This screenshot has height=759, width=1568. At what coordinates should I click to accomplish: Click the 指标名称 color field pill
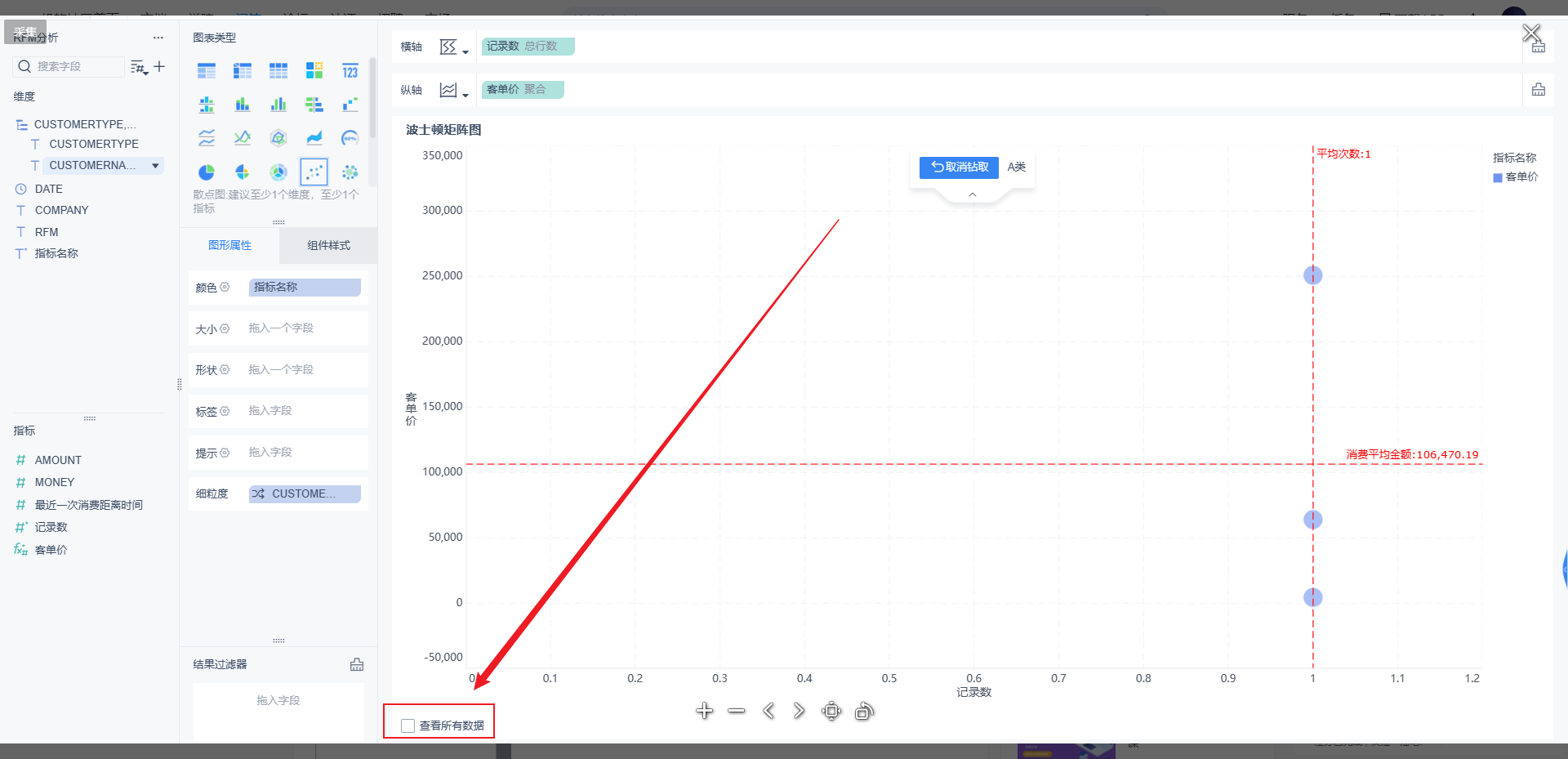point(305,287)
